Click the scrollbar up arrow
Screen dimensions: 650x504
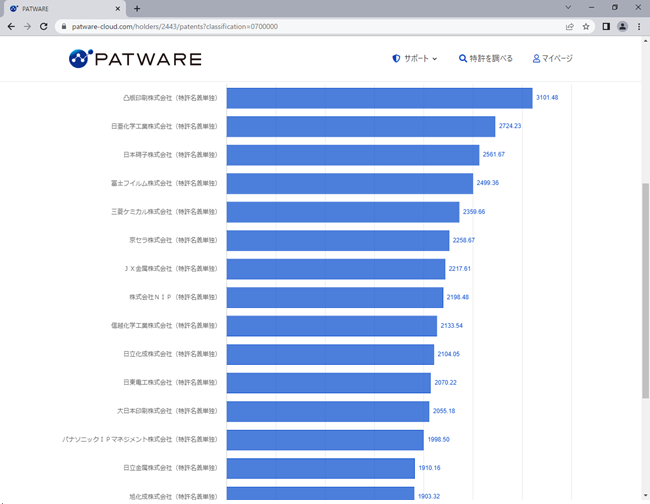(x=645, y=41)
